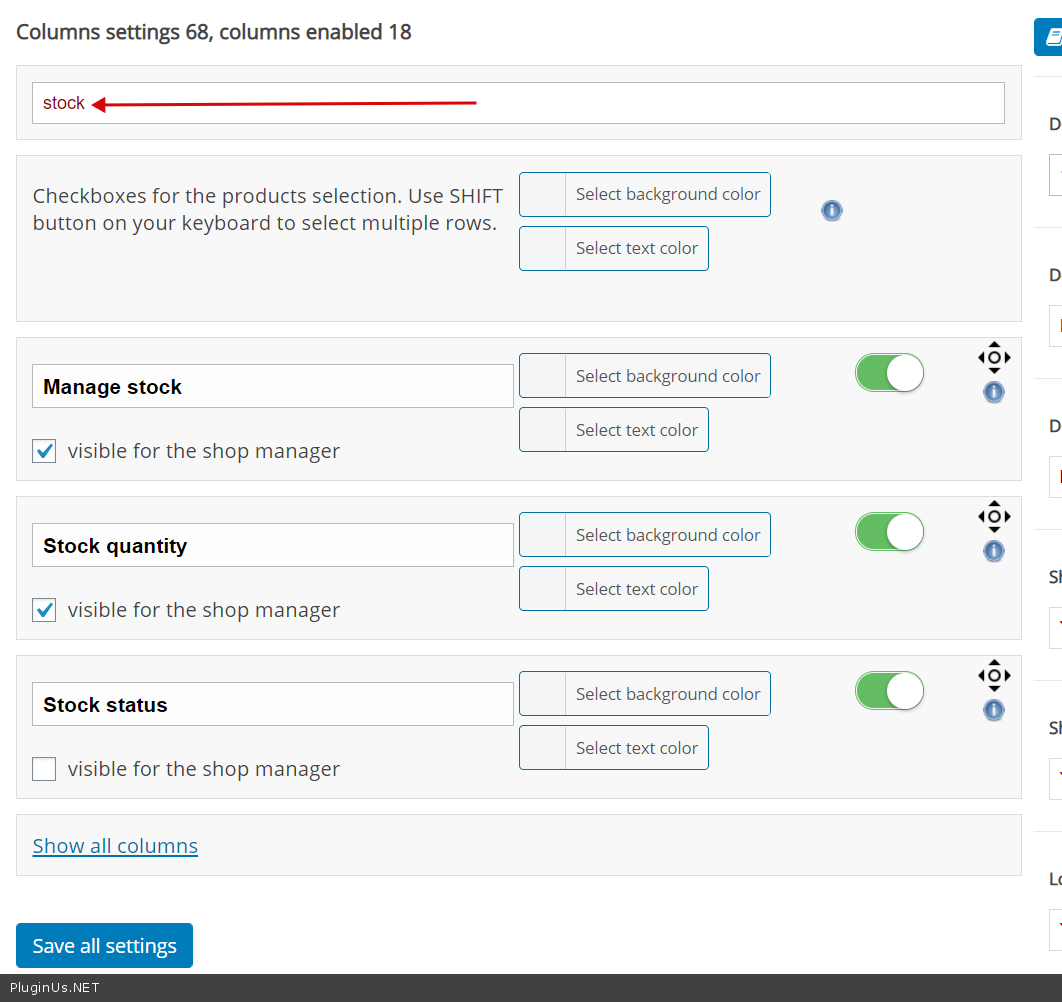Select text color for Stock quantity
1062x1002 pixels.
(614, 589)
